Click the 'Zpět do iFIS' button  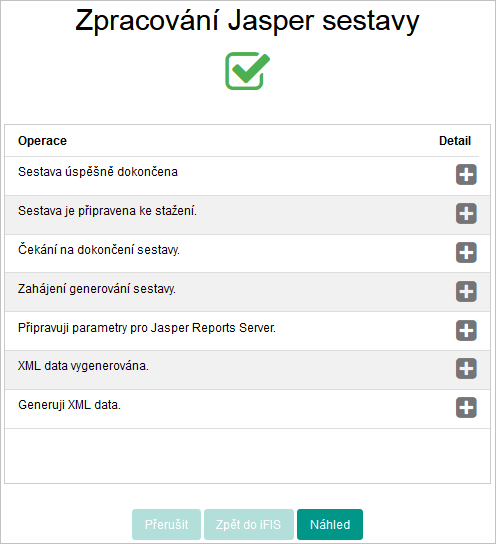point(249,524)
